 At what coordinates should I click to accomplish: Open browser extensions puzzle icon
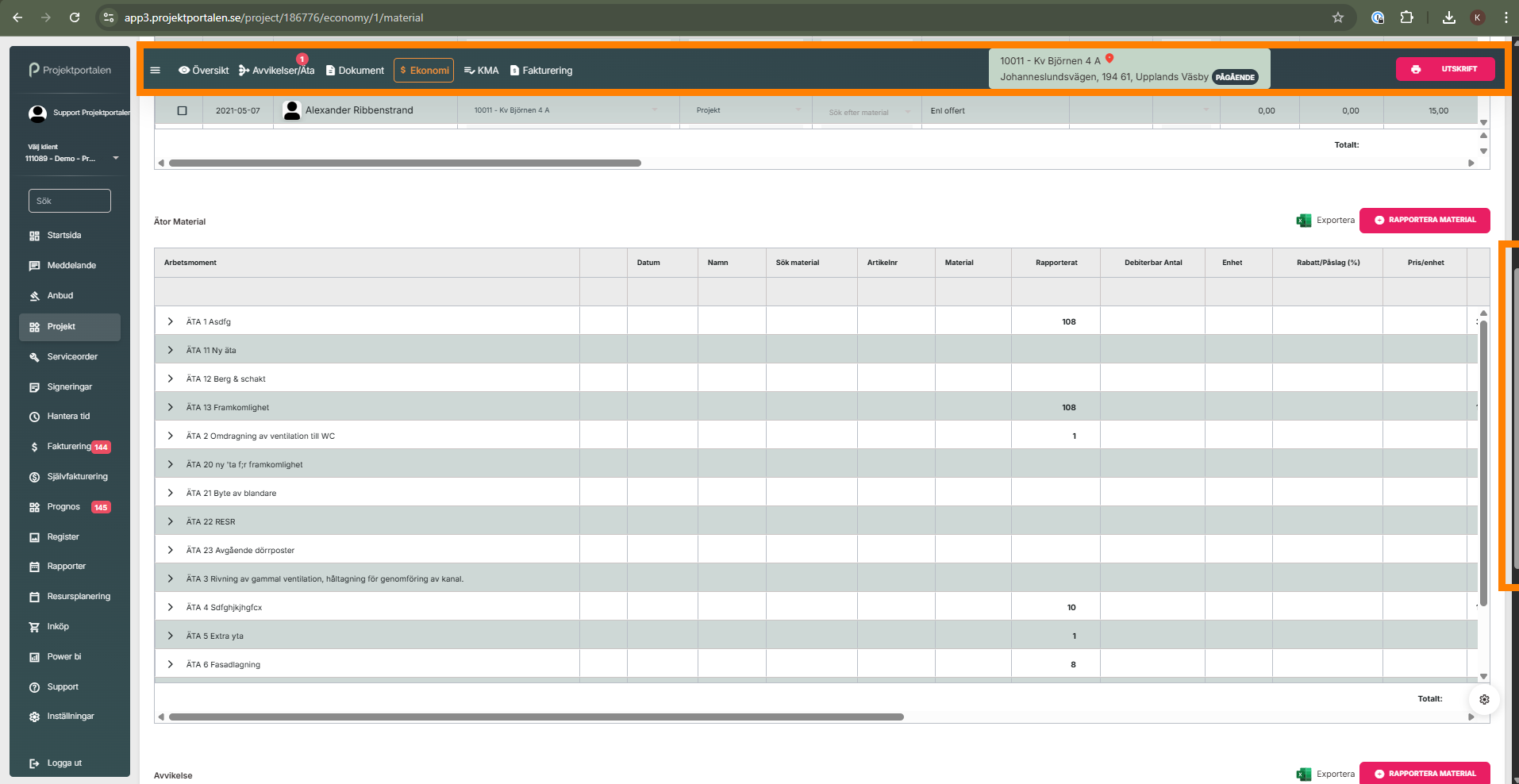point(1406,17)
